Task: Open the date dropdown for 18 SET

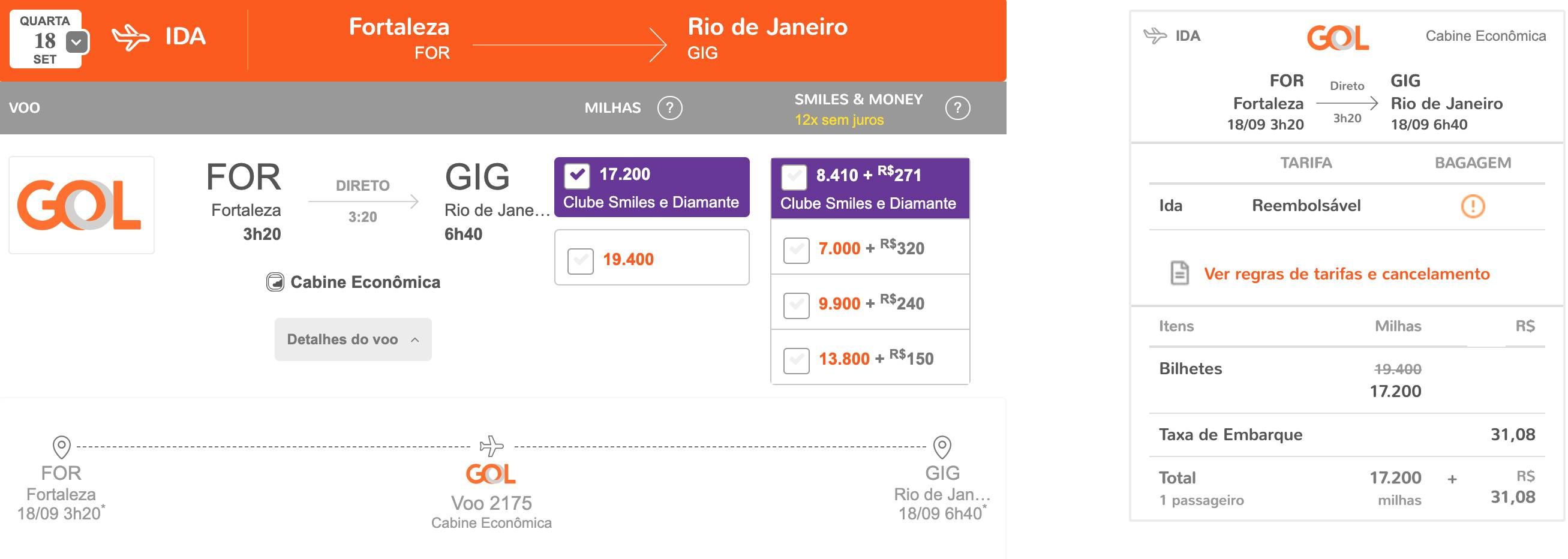Action: [x=77, y=42]
